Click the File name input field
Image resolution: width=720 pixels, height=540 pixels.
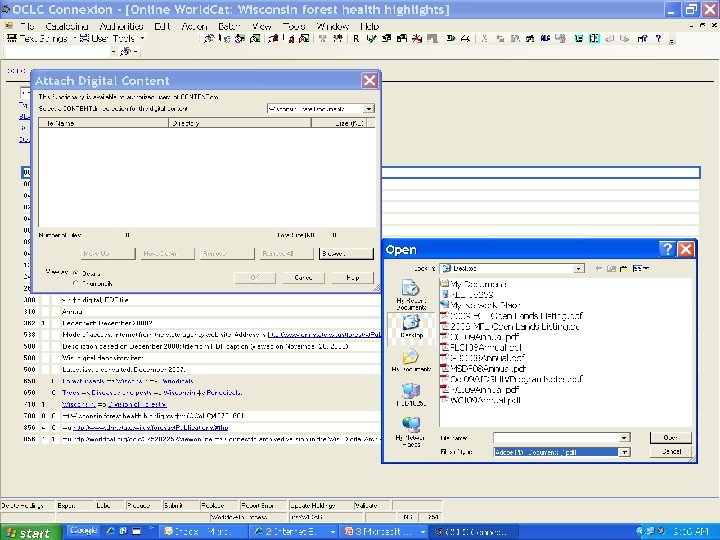pos(556,438)
